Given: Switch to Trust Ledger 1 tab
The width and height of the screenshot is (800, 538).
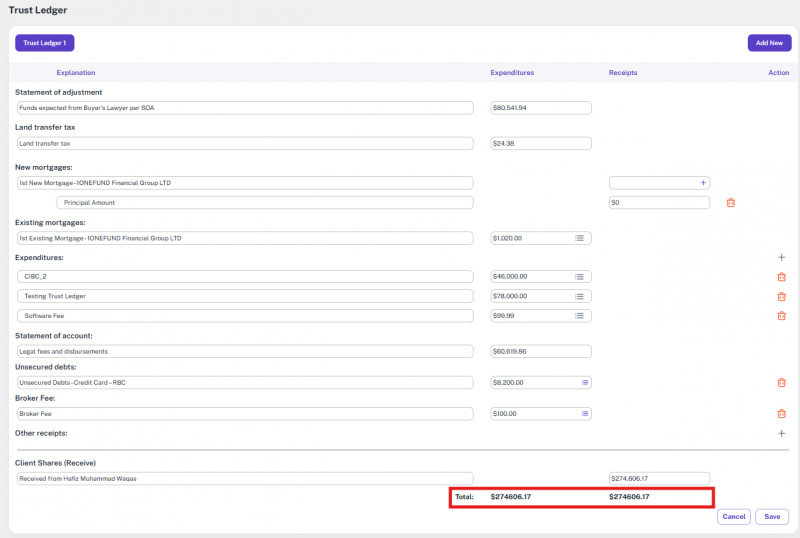Looking at the screenshot, I should pyautogui.click(x=44, y=43).
